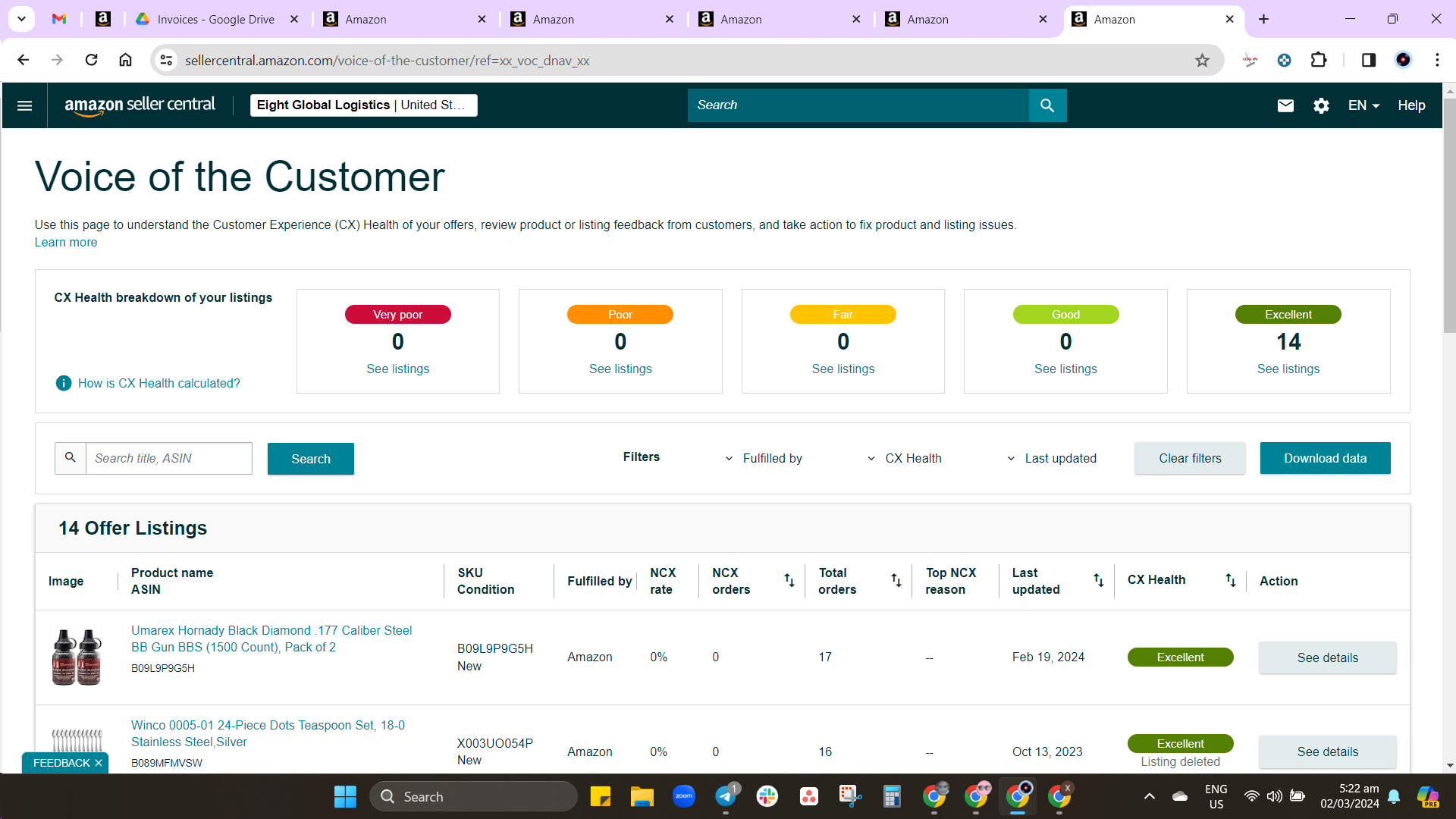Screen dimensions: 1456x819
Task: Open the Chrome three-dot menu
Action: click(x=1437, y=60)
